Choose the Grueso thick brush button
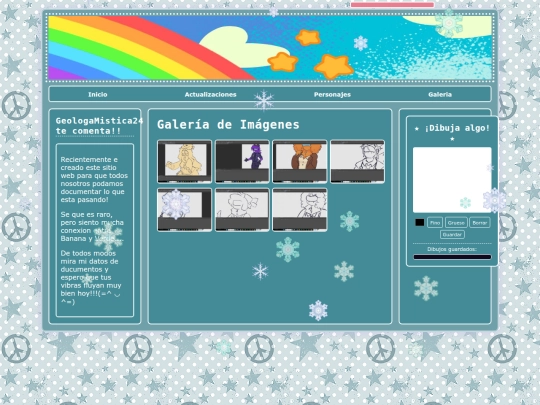This screenshot has height=405, width=540. click(456, 222)
